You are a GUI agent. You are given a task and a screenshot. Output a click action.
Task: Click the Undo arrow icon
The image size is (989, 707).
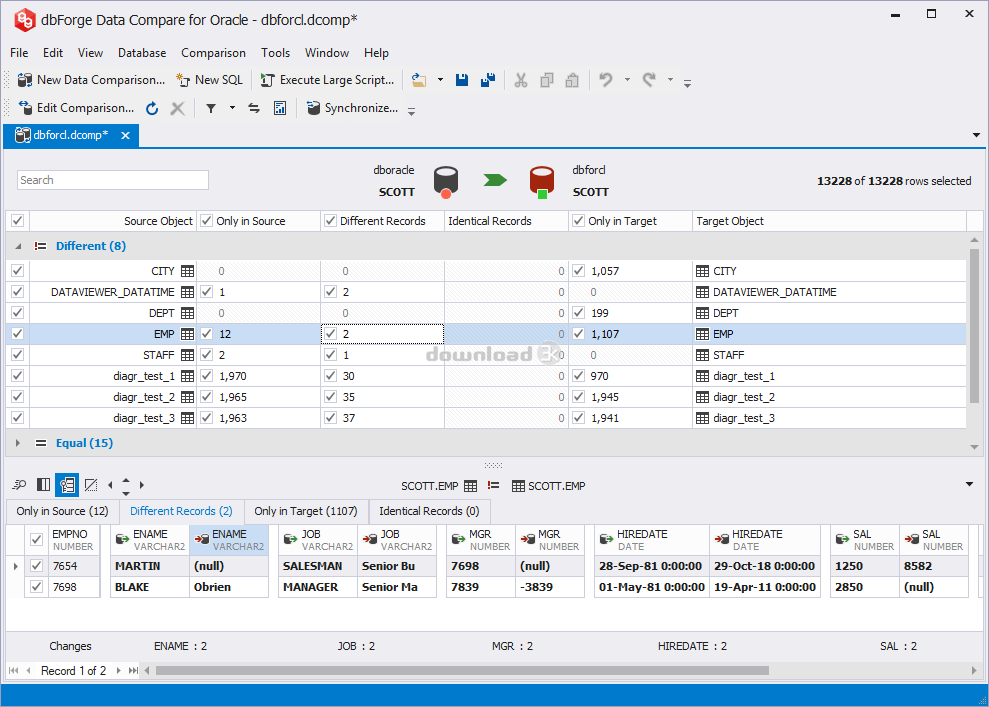(606, 80)
